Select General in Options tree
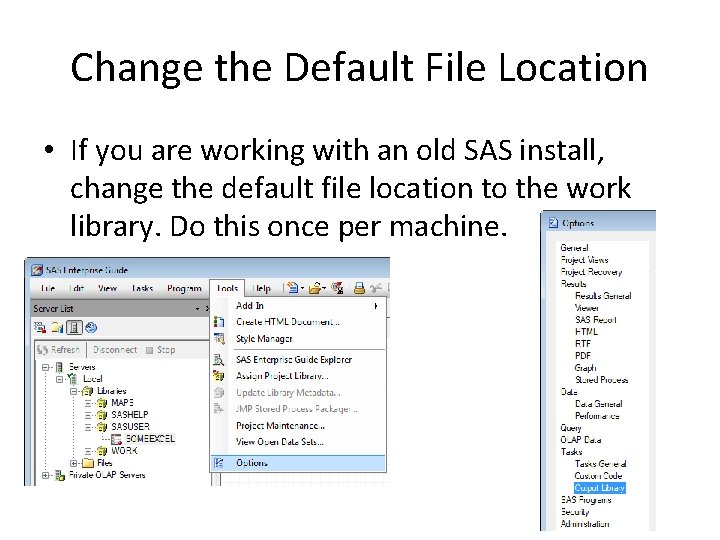This screenshot has width=720, height=540. point(574,248)
